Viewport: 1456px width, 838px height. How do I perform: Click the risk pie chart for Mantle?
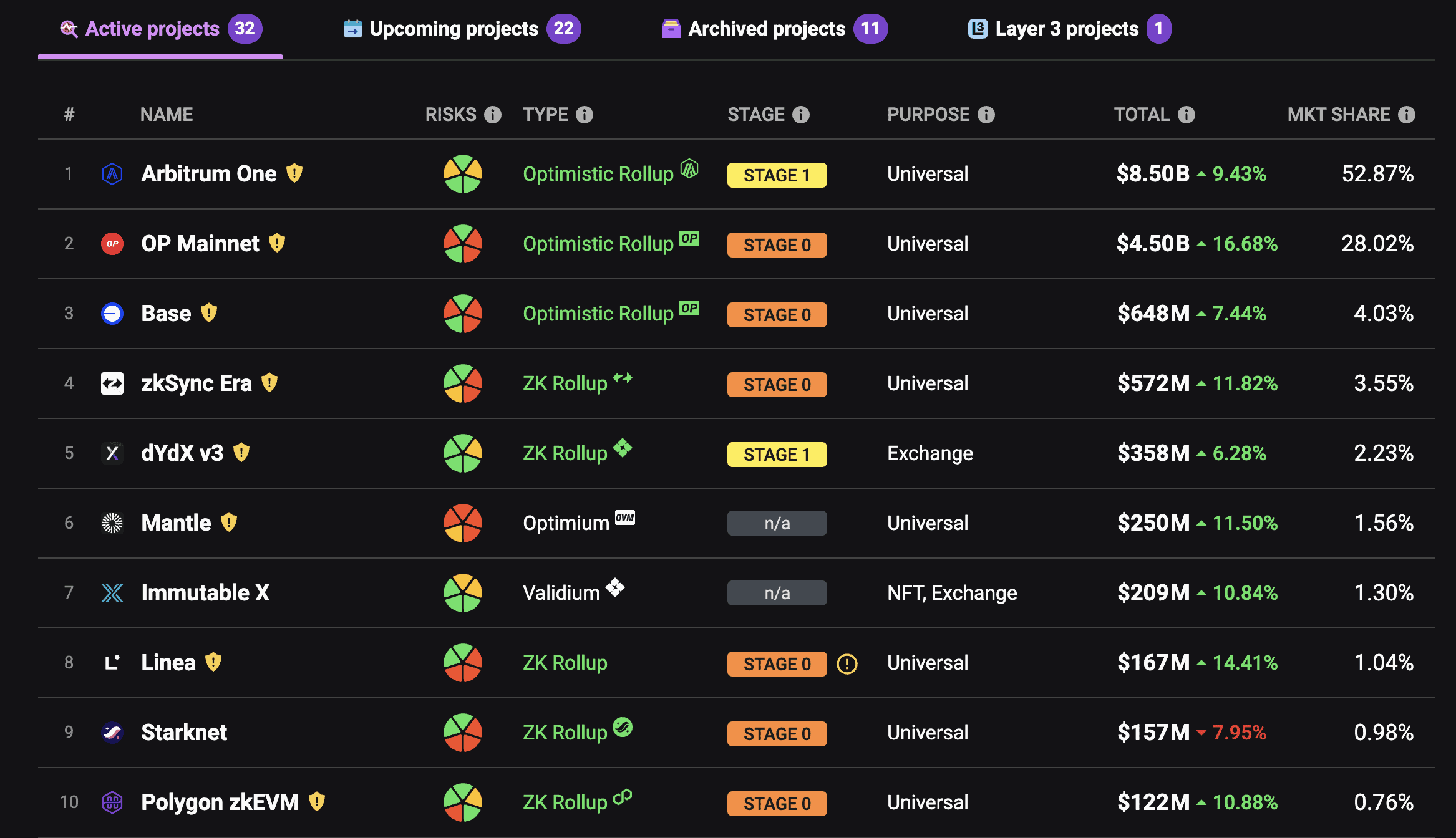[x=462, y=523]
